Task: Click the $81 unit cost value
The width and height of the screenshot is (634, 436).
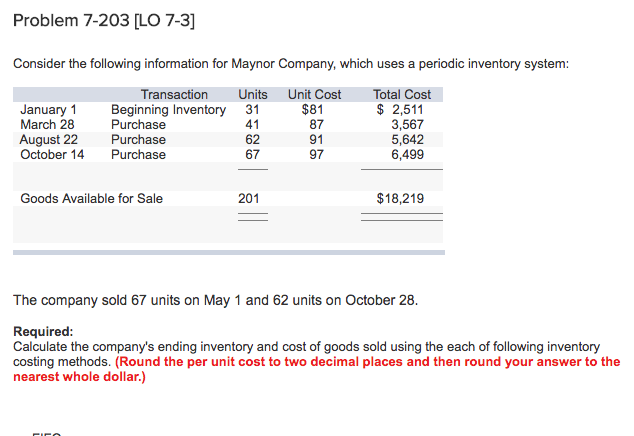Action: (x=313, y=110)
